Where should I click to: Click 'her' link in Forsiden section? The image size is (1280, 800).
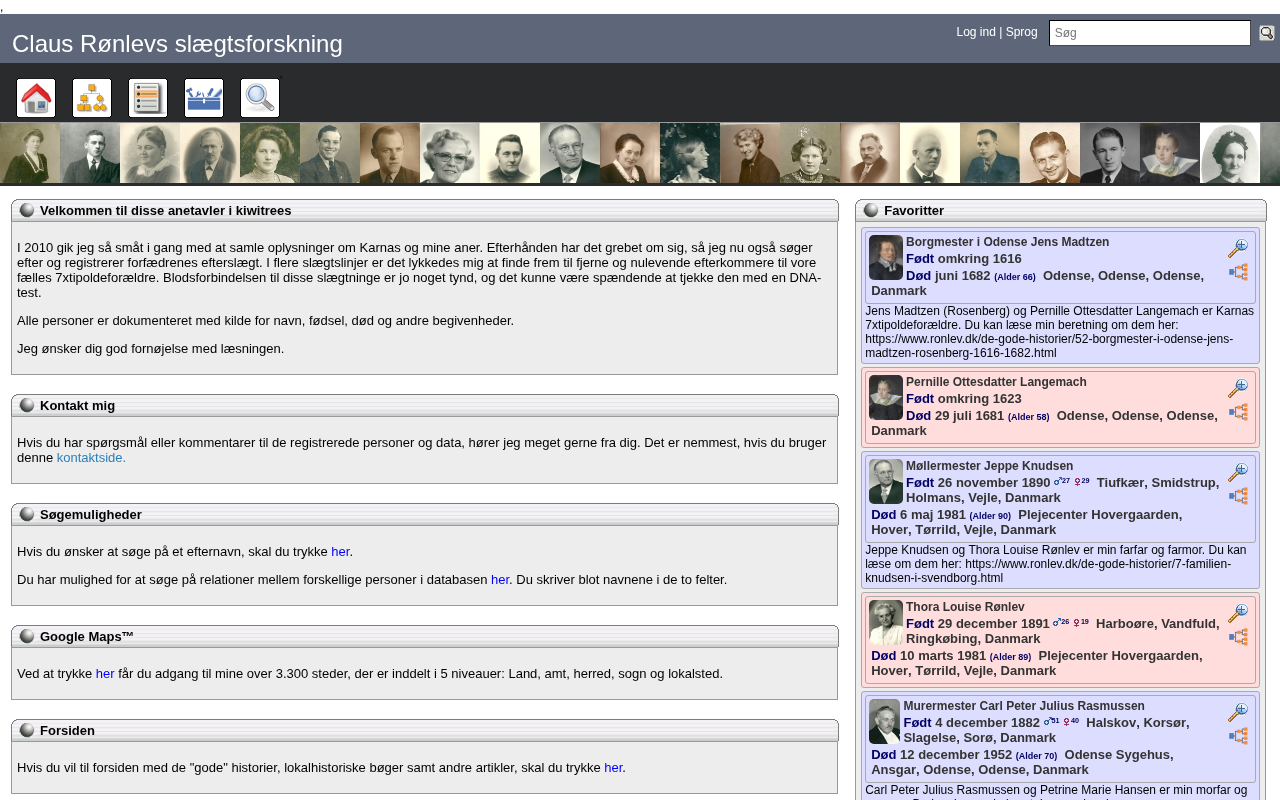coord(613,768)
